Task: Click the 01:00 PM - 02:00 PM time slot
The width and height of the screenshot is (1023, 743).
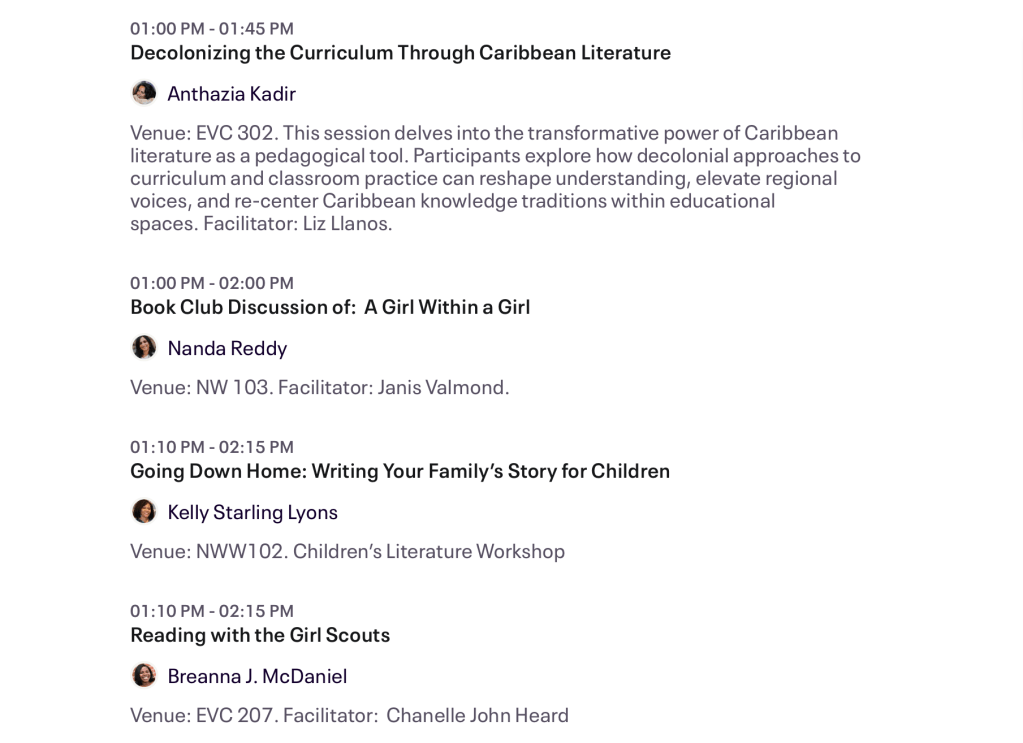Action: pos(212,283)
